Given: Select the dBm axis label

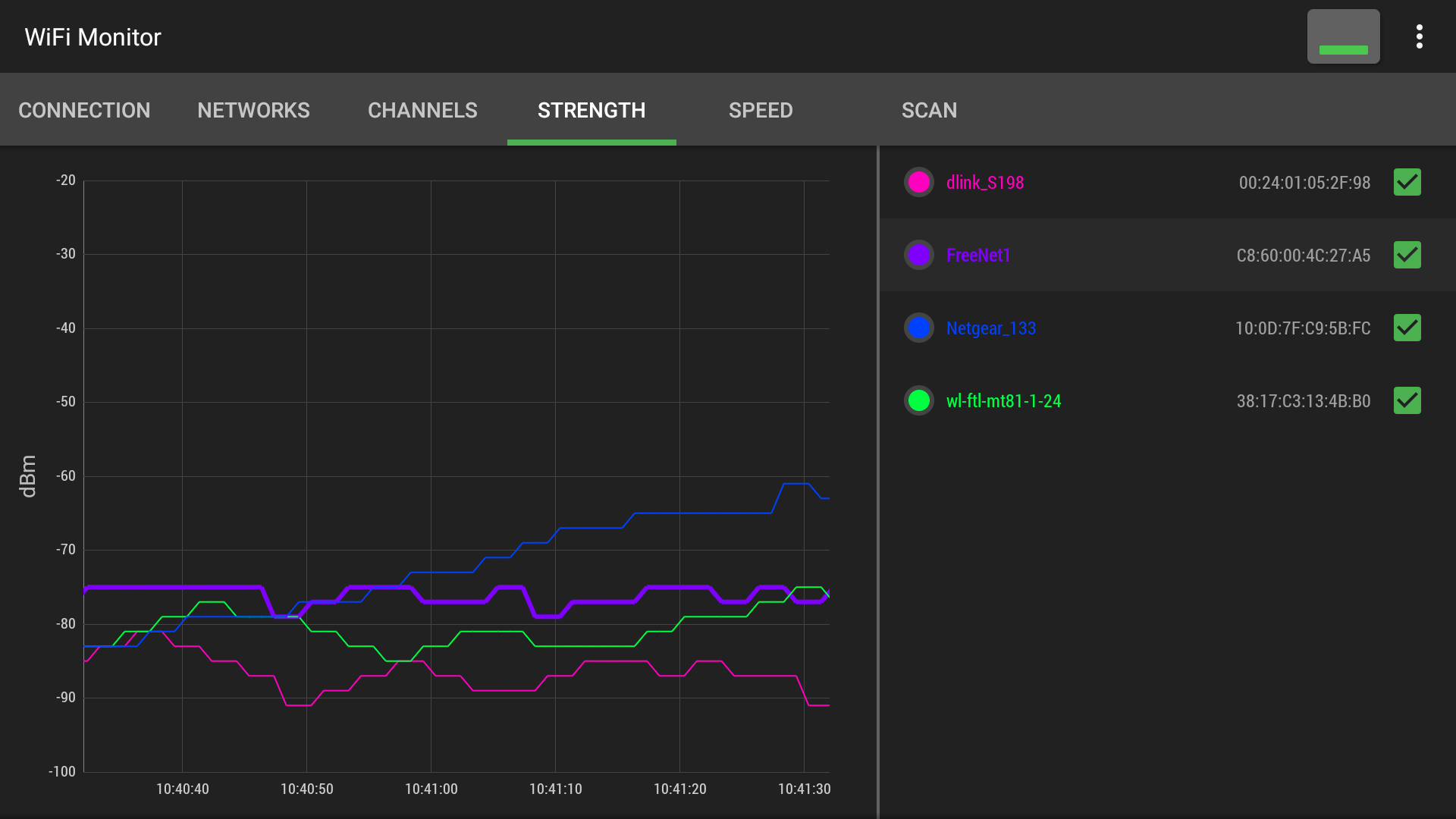Looking at the screenshot, I should tap(29, 476).
